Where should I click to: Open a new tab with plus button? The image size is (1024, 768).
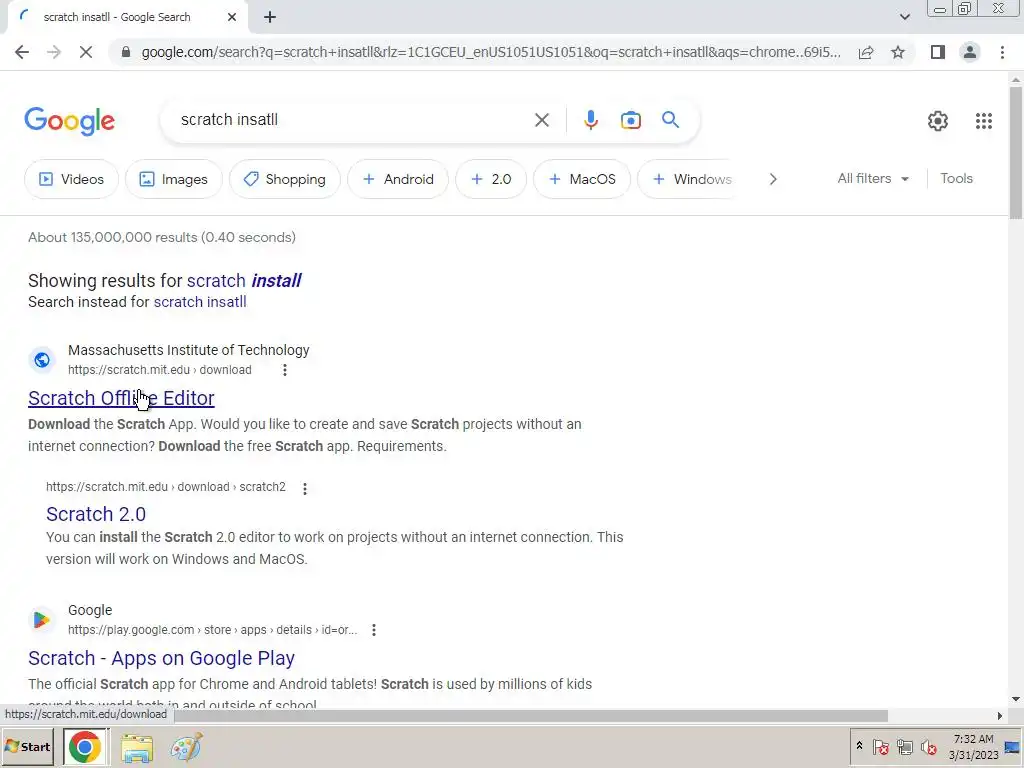(x=270, y=17)
